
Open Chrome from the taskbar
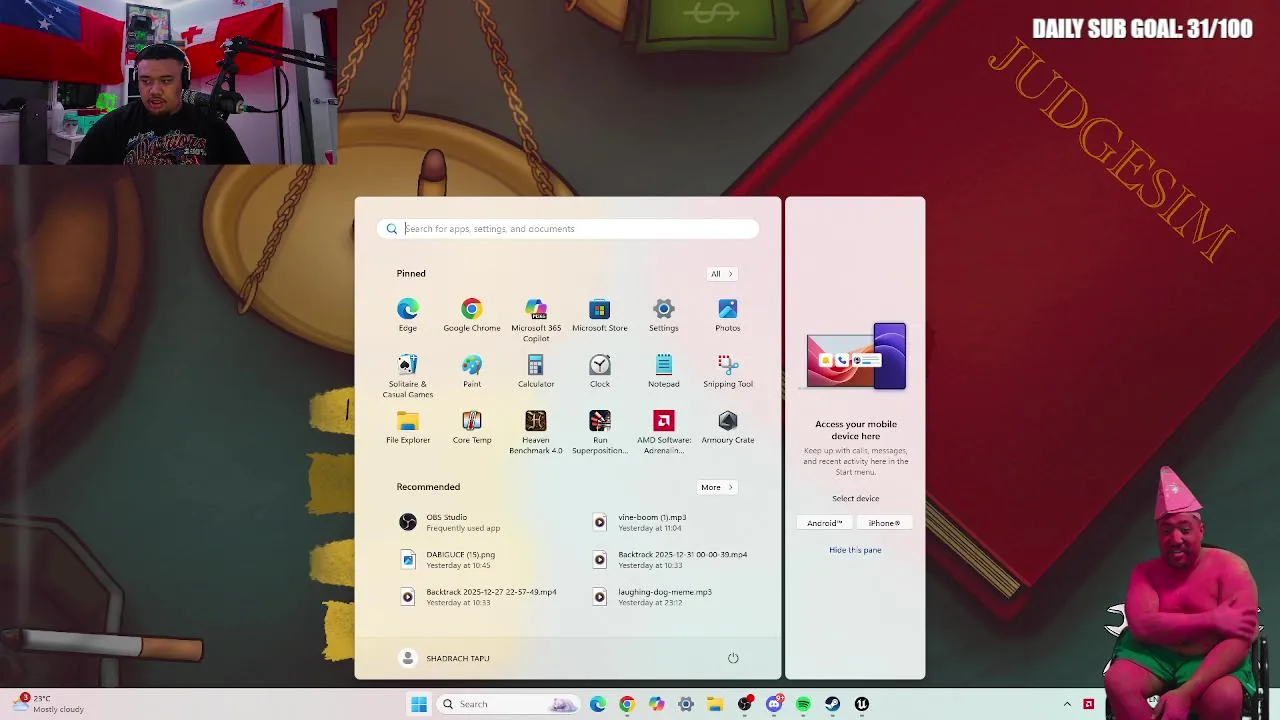tap(627, 704)
